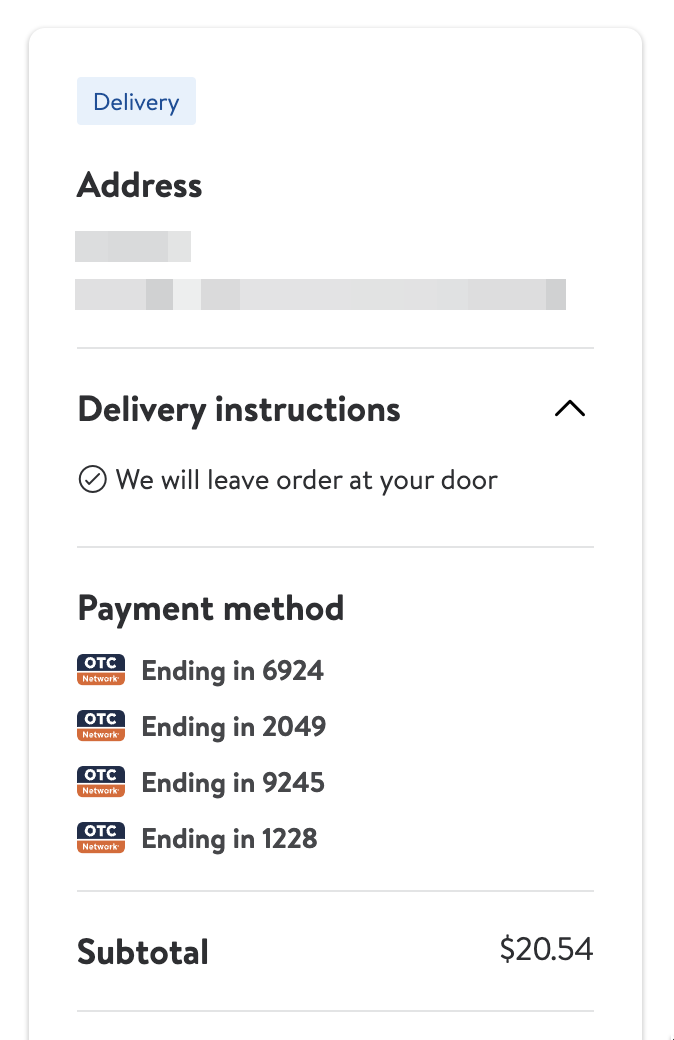Click the OTC Network icon for card 2049
This screenshot has width=674, height=1040.
click(101, 726)
